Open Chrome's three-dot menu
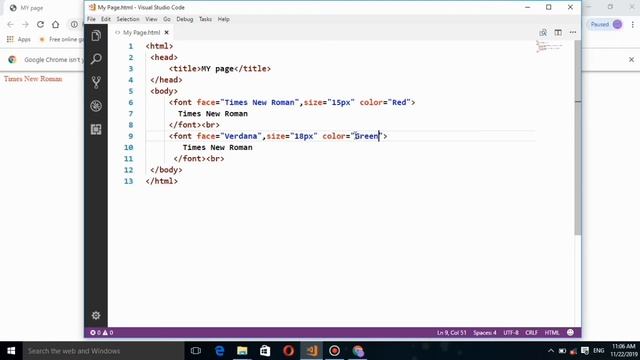This screenshot has width=640, height=360. point(632,24)
